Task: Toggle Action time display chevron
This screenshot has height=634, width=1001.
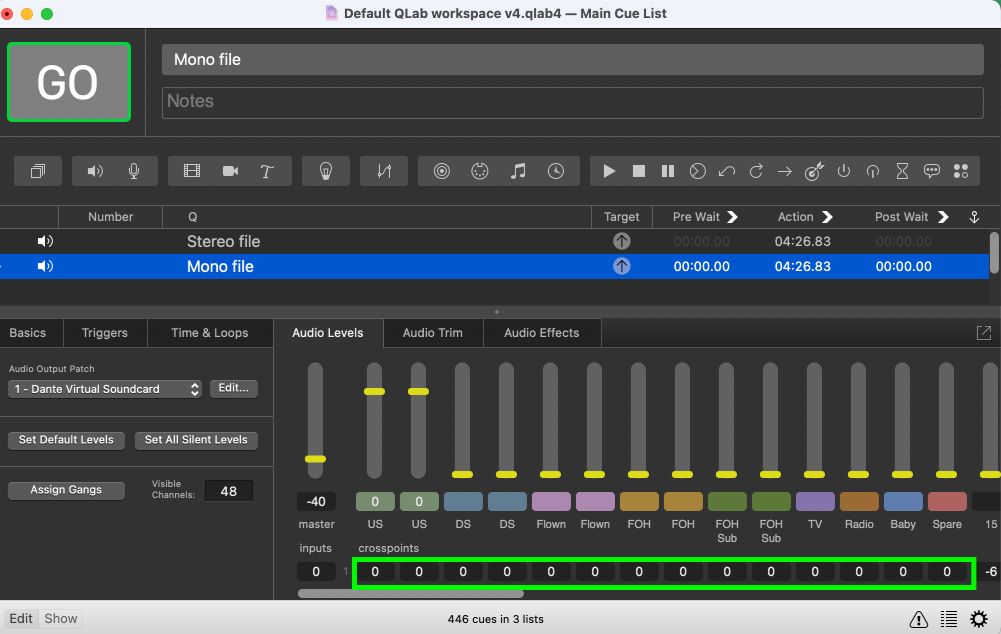Action: 827,217
